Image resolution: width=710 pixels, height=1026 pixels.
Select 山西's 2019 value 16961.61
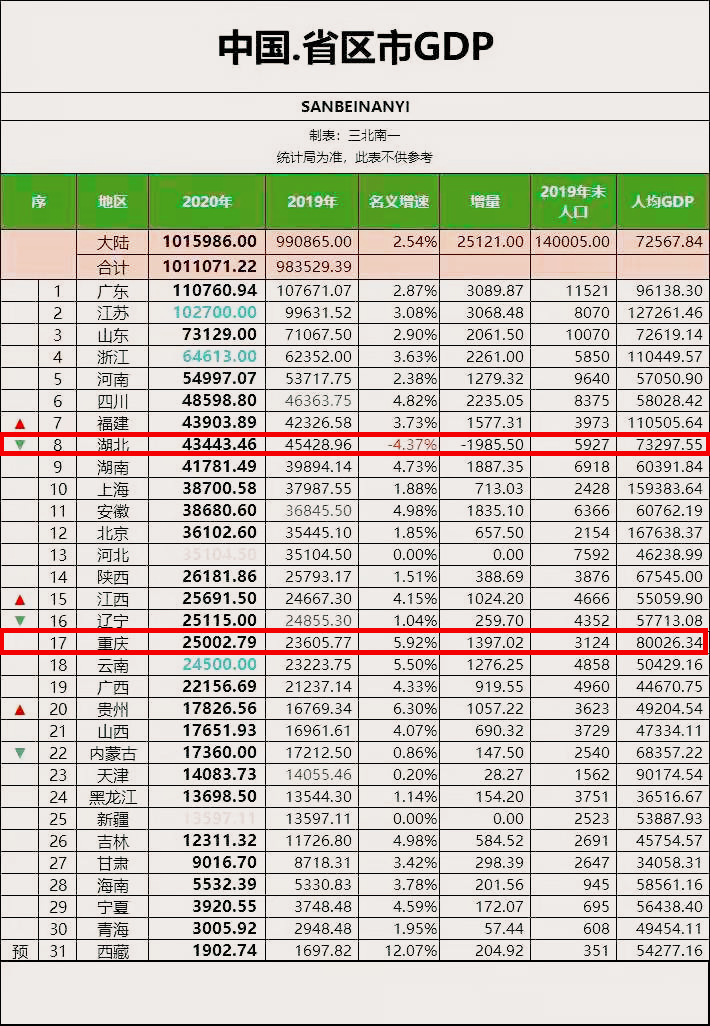(x=319, y=731)
